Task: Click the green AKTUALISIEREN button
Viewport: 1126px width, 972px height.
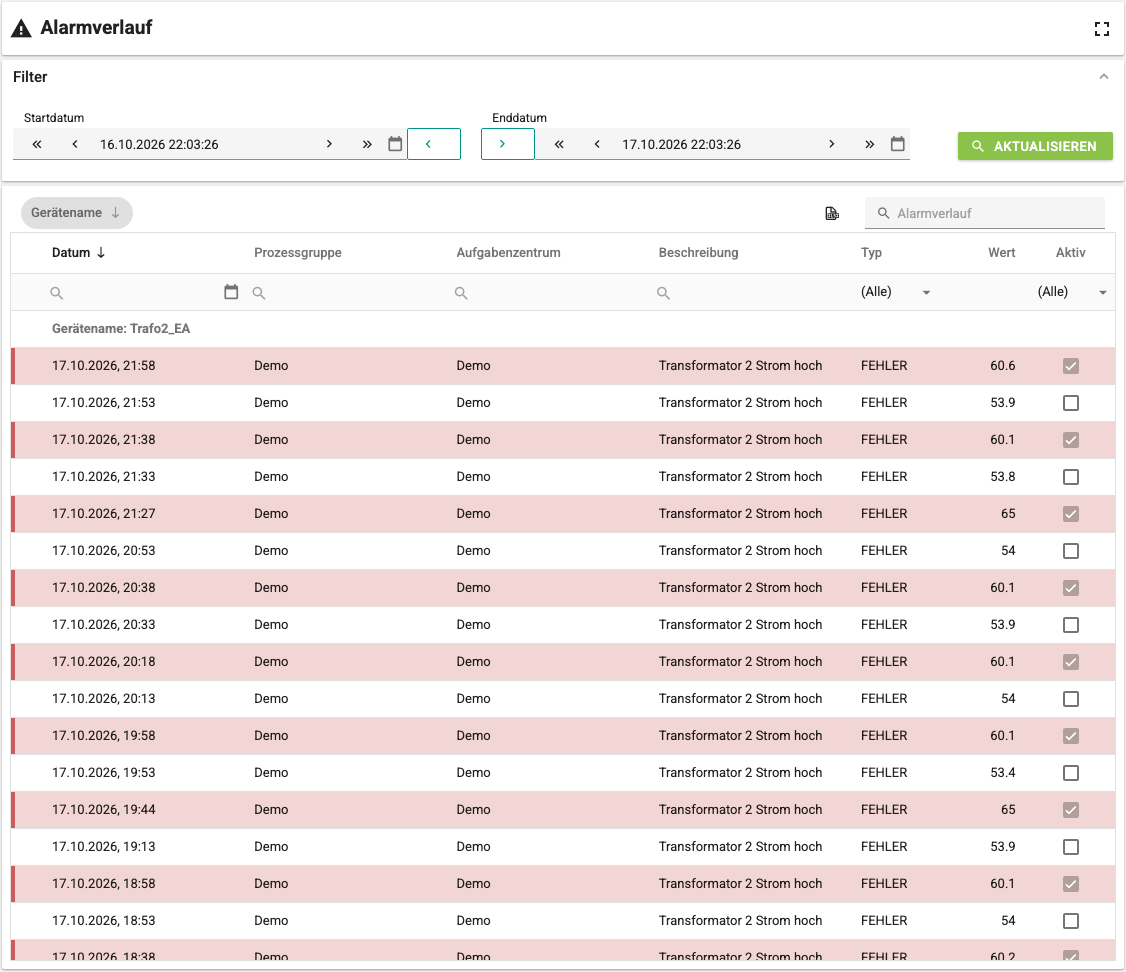Action: (1035, 146)
